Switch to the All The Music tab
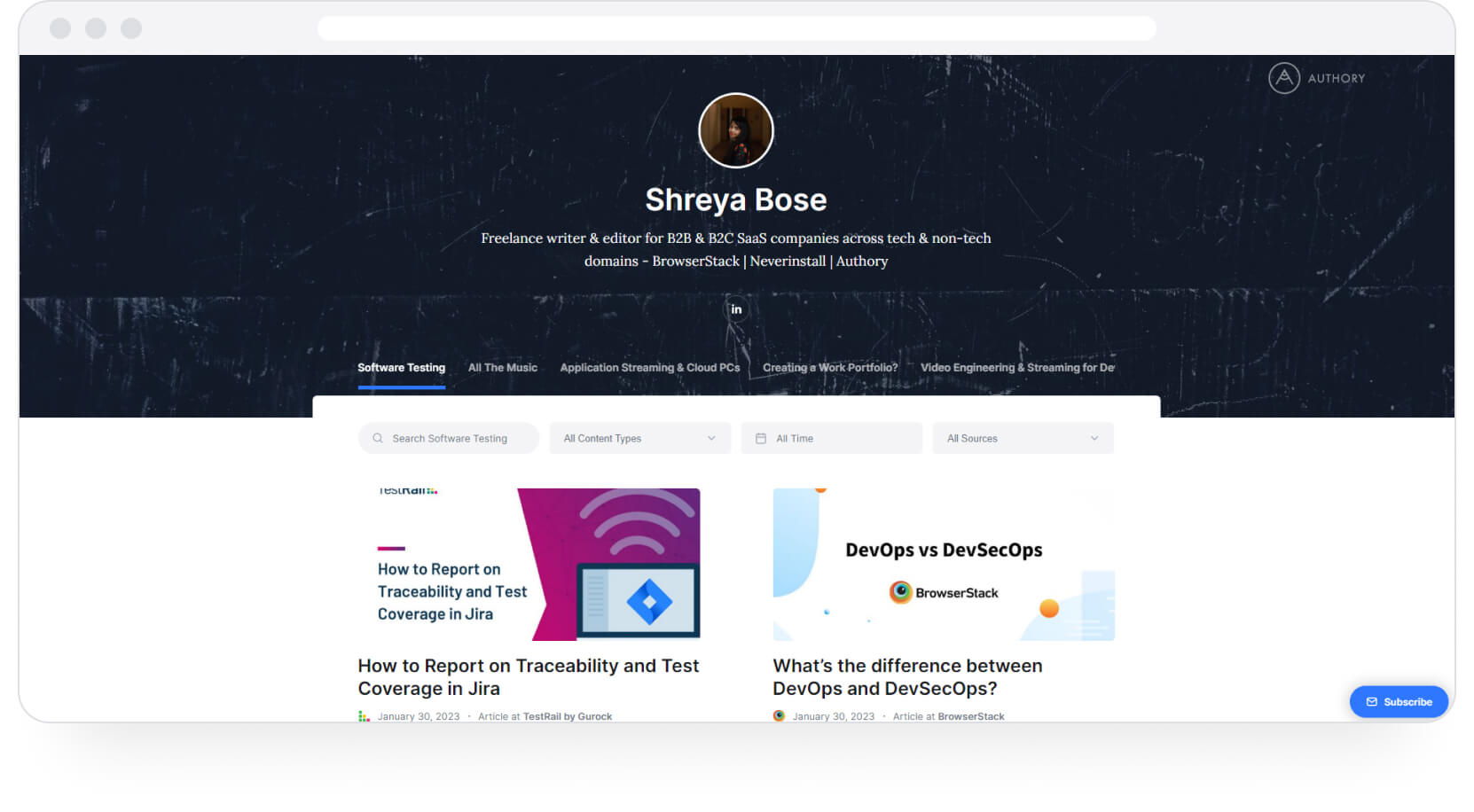Image resolution: width=1474 pixels, height=812 pixels. point(502,368)
